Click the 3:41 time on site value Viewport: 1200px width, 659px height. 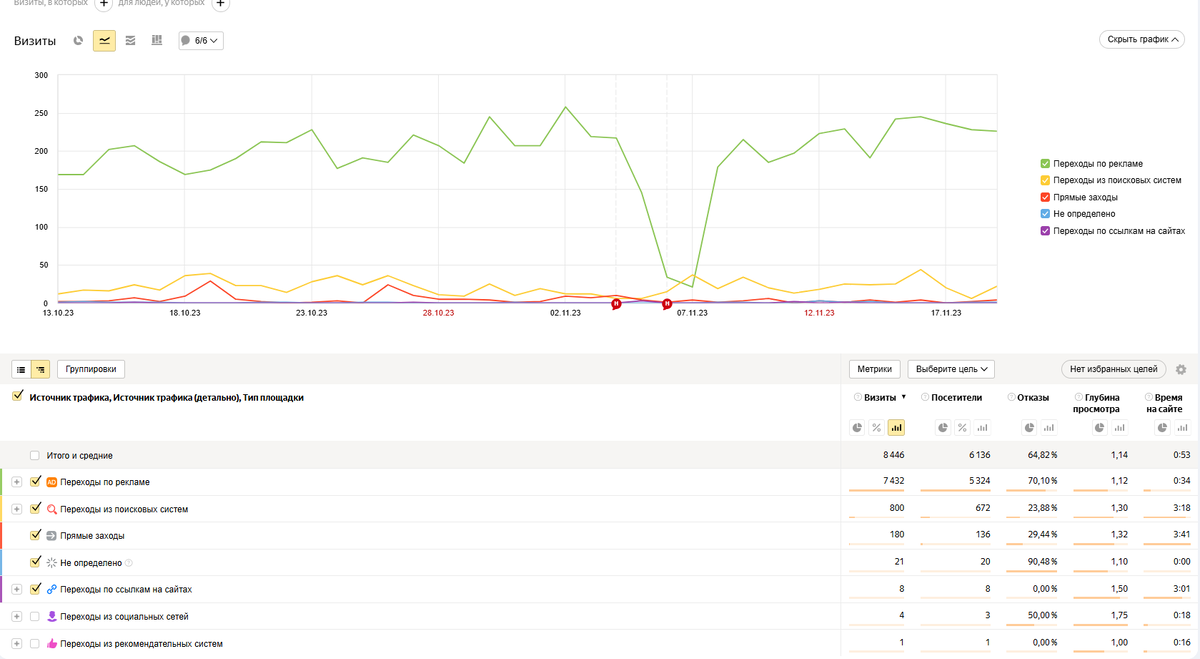click(x=1180, y=536)
